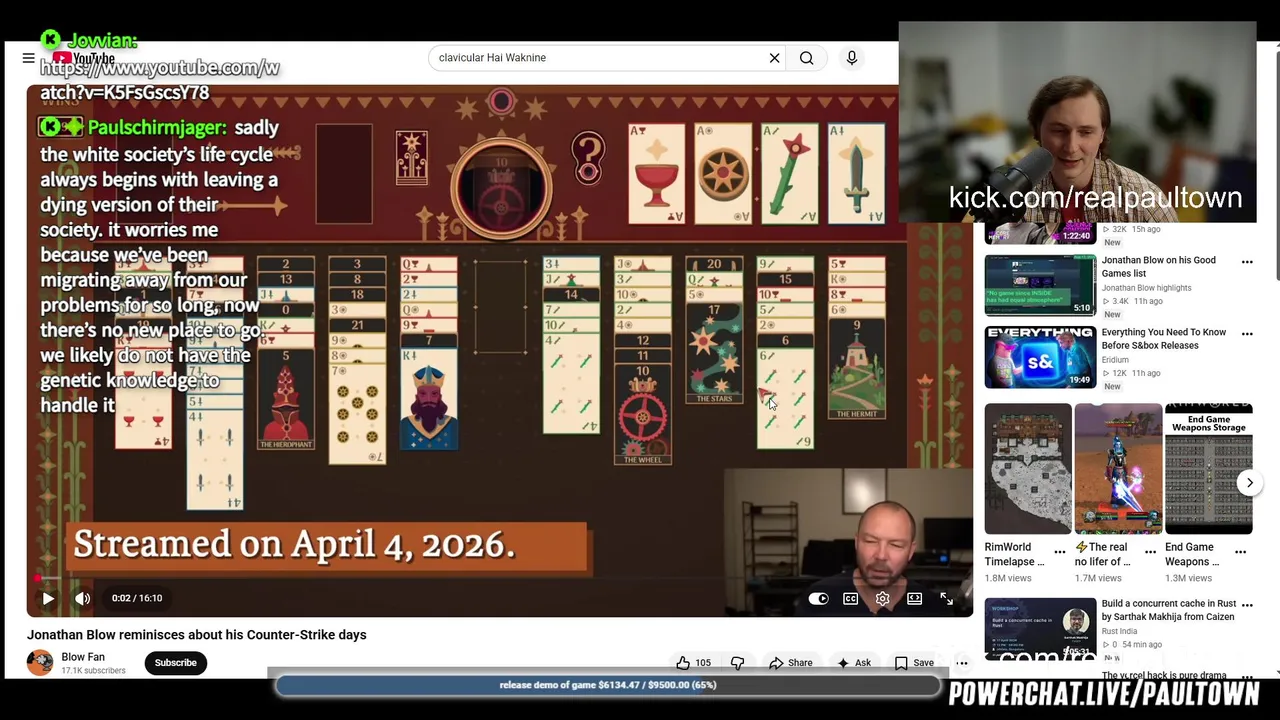
Task: Open options for Good Games list video
Action: (1247, 262)
